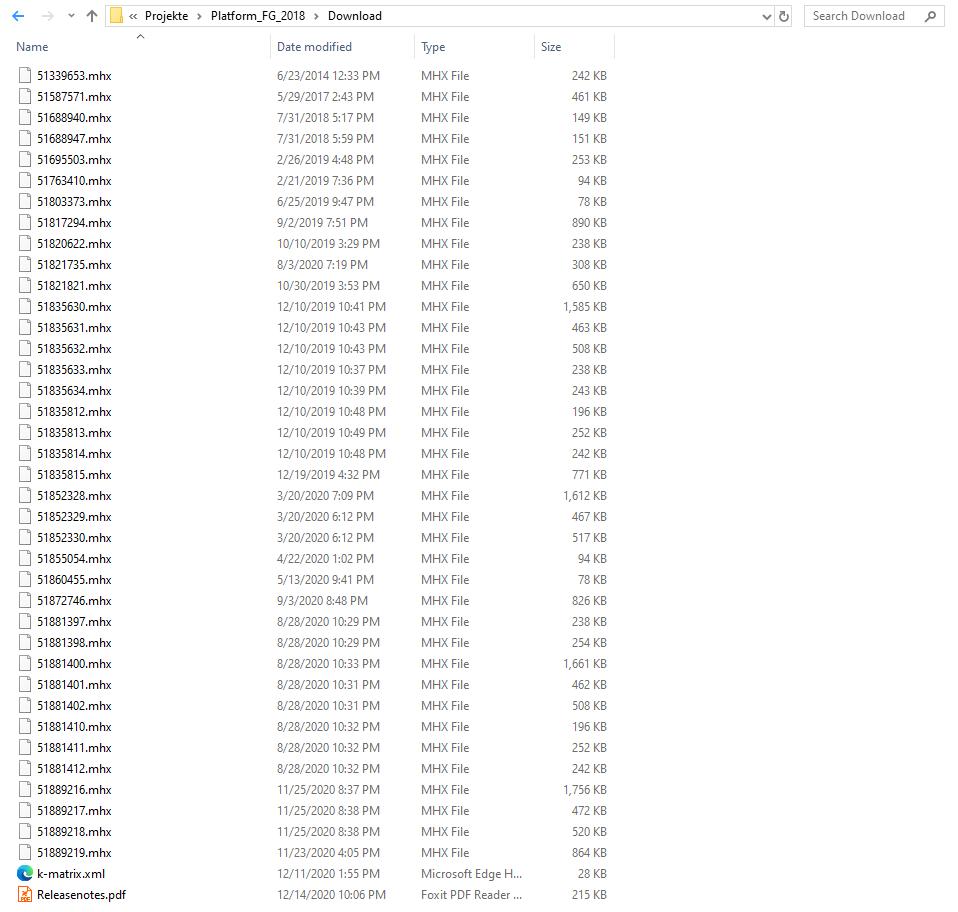Image resolution: width=958 pixels, height=912 pixels.
Task: Click file icon of 51339653.mhx
Action: (25, 76)
